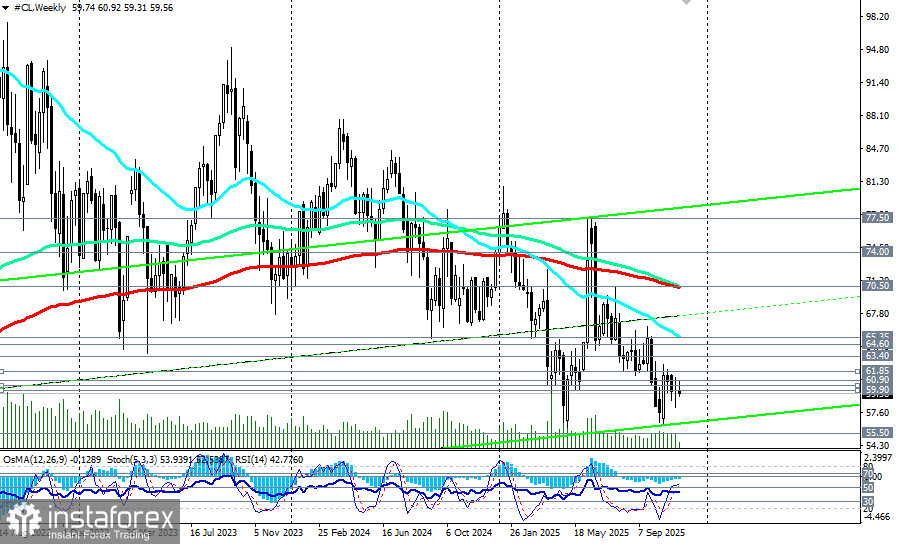Click the RSI(14) 42.7760 indicator label
899x544 pixels.
point(269,460)
